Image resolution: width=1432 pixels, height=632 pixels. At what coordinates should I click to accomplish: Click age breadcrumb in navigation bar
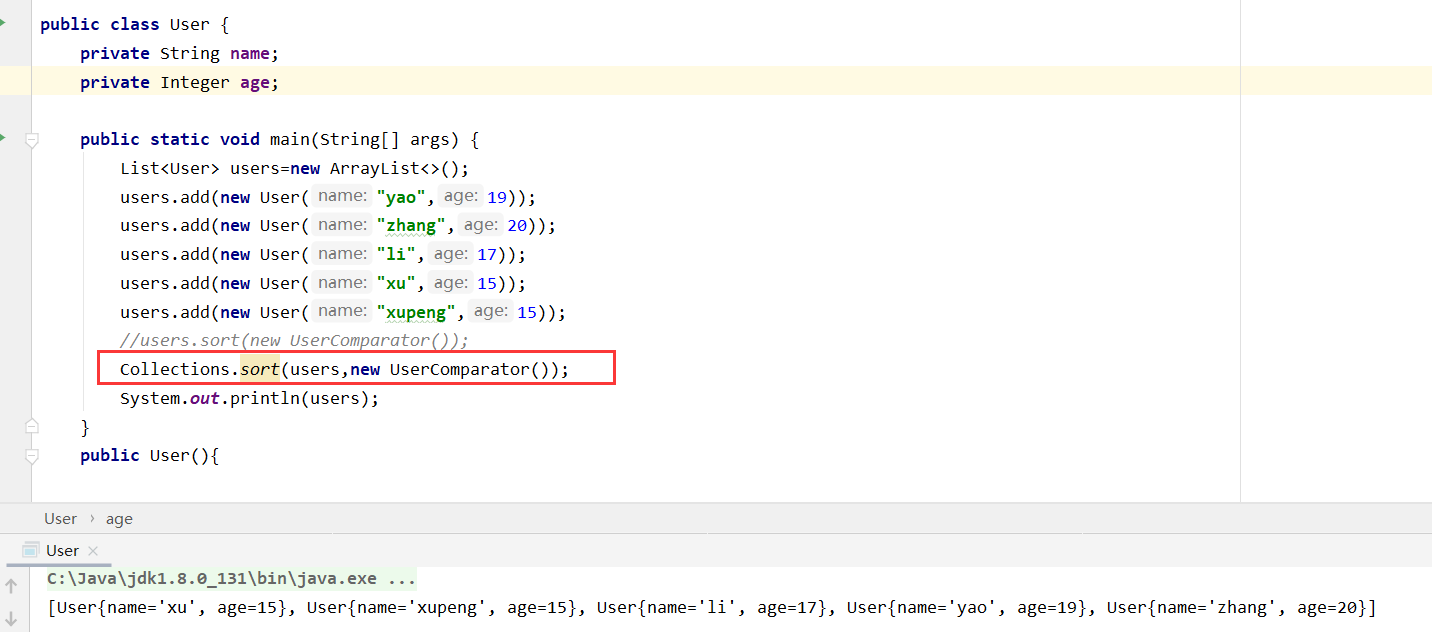click(x=119, y=518)
